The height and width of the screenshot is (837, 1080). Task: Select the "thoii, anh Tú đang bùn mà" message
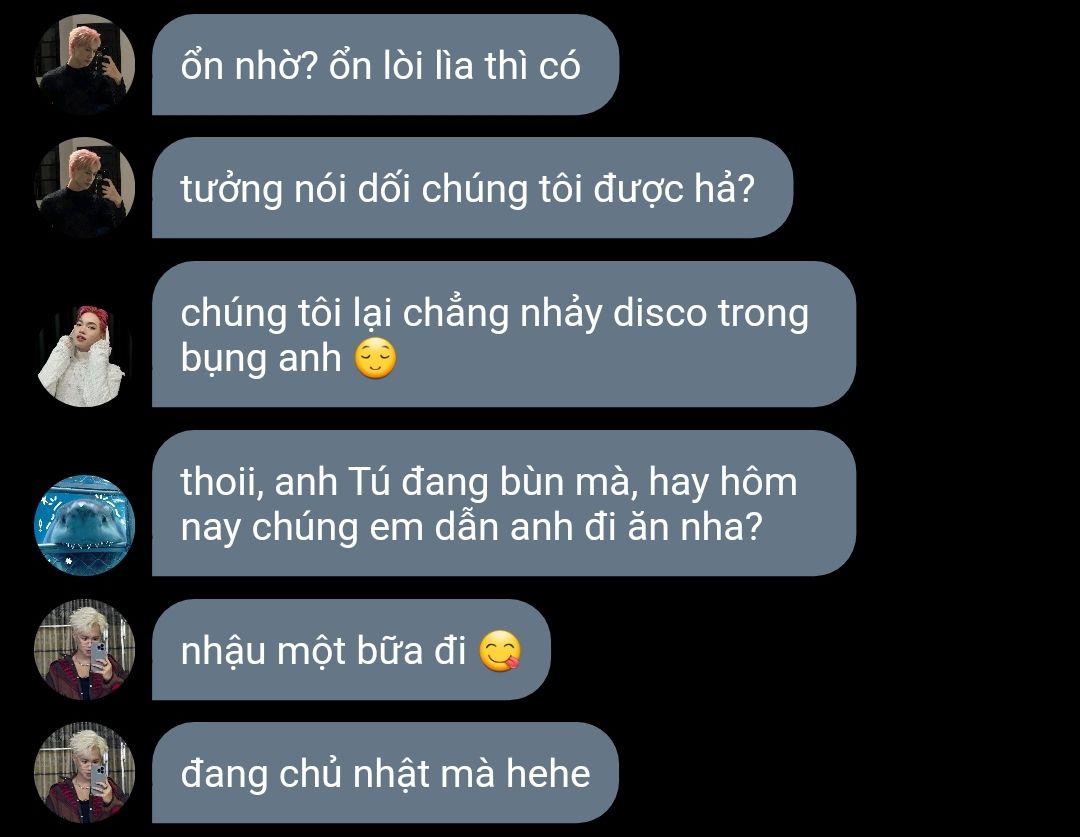point(503,503)
